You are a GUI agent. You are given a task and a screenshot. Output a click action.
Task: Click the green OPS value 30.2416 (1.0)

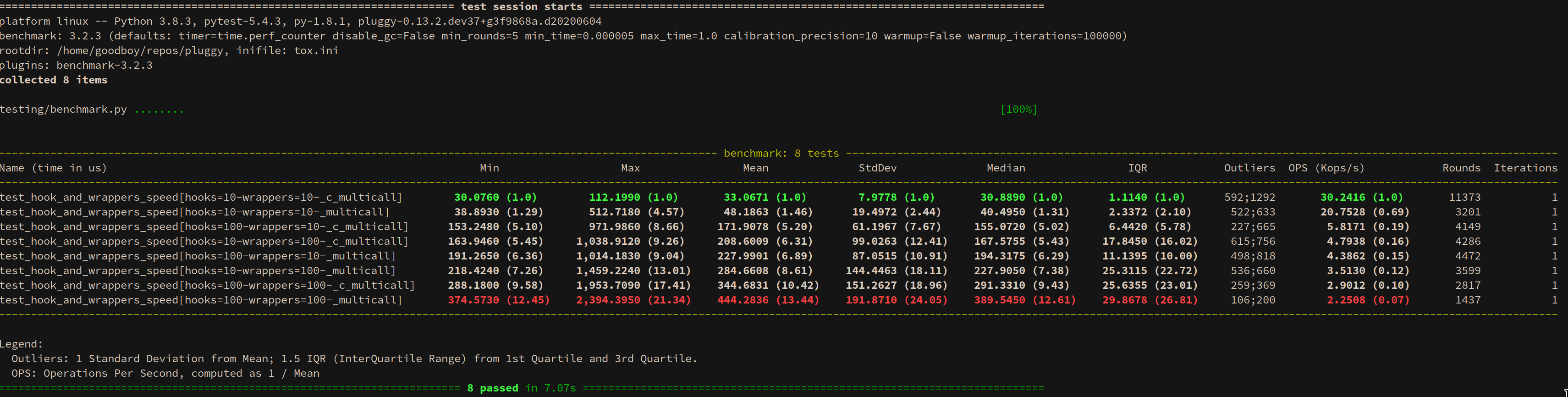pos(1362,197)
